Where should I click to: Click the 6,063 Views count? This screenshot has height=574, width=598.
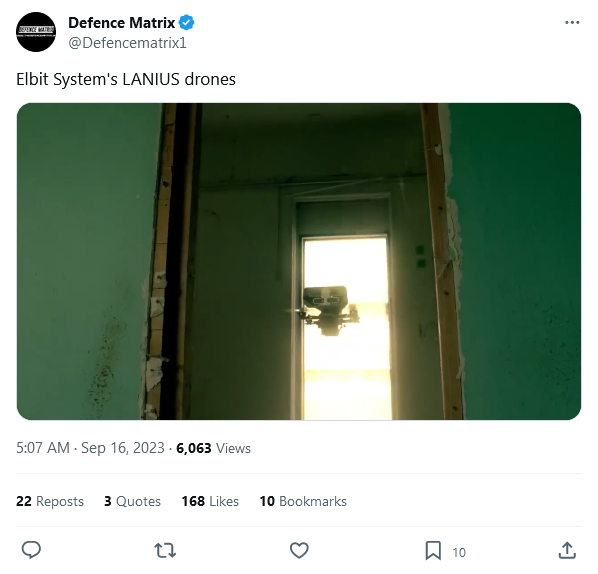(x=214, y=448)
